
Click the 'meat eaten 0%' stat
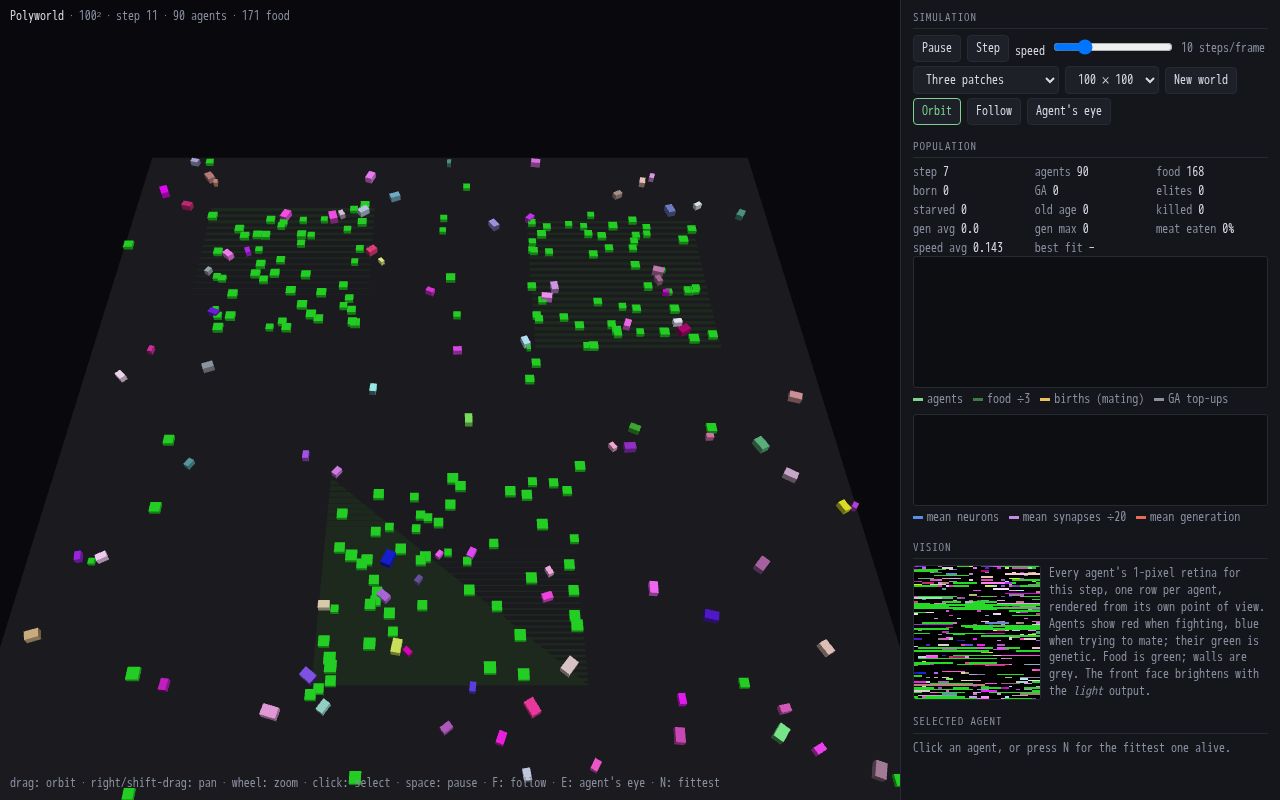1195,229
